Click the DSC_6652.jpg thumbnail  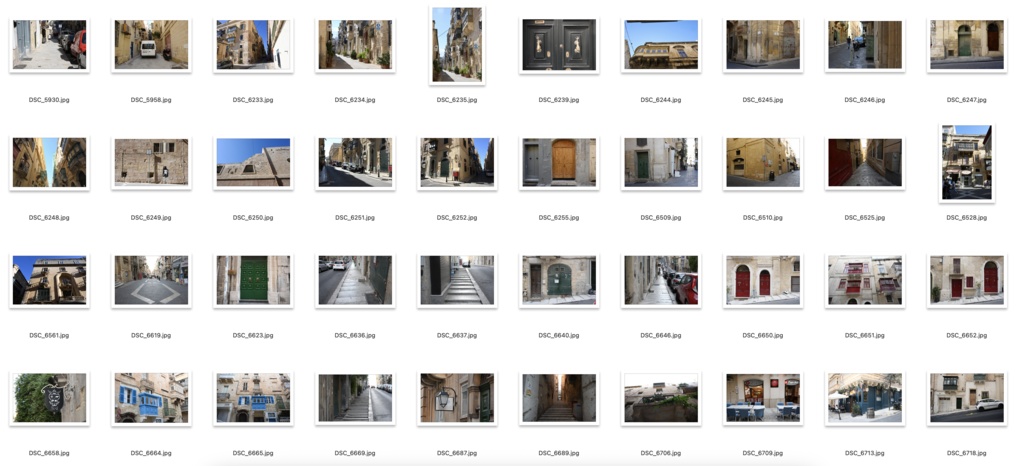[x=967, y=280]
